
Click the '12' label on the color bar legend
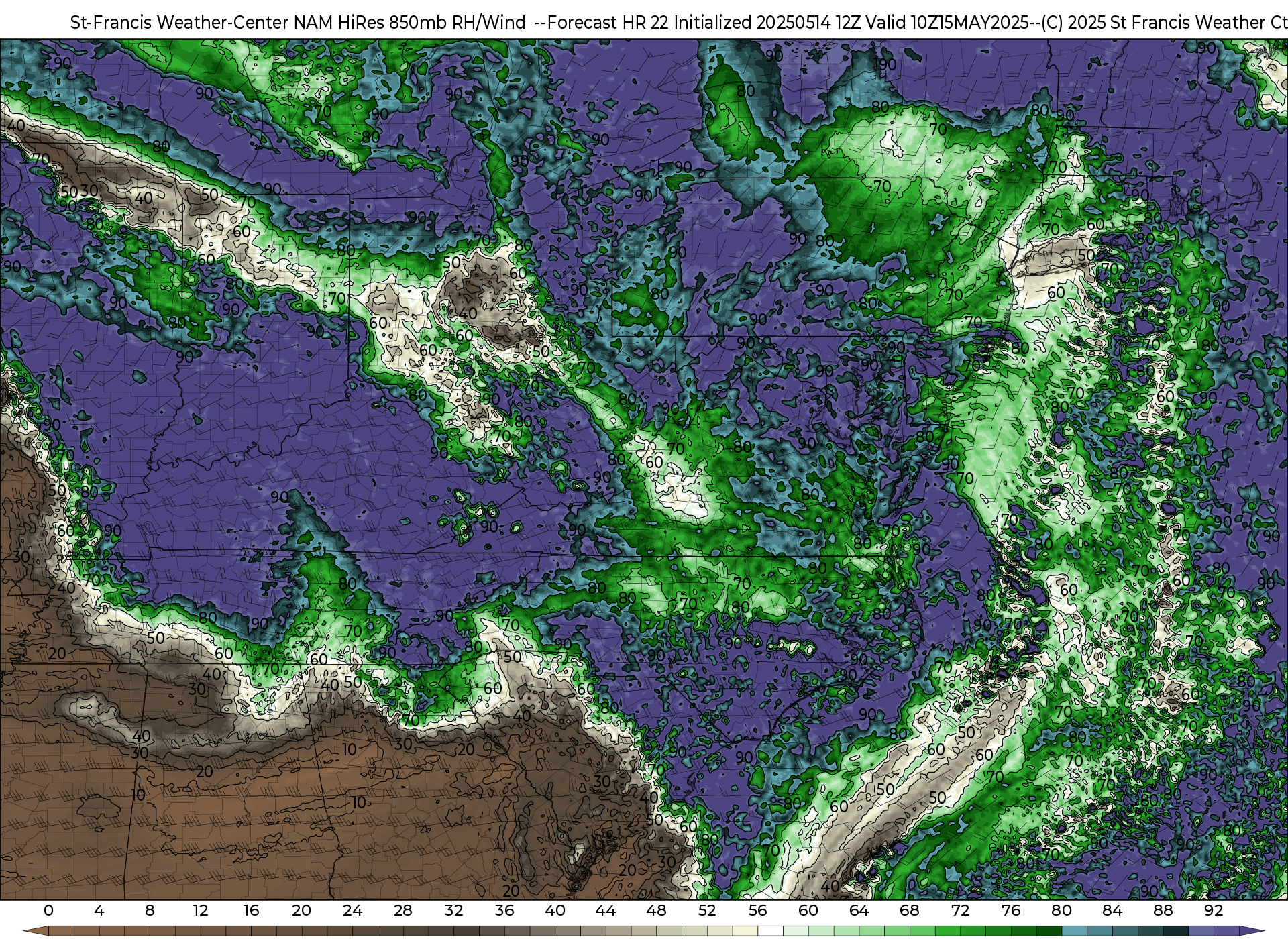pyautogui.click(x=201, y=911)
